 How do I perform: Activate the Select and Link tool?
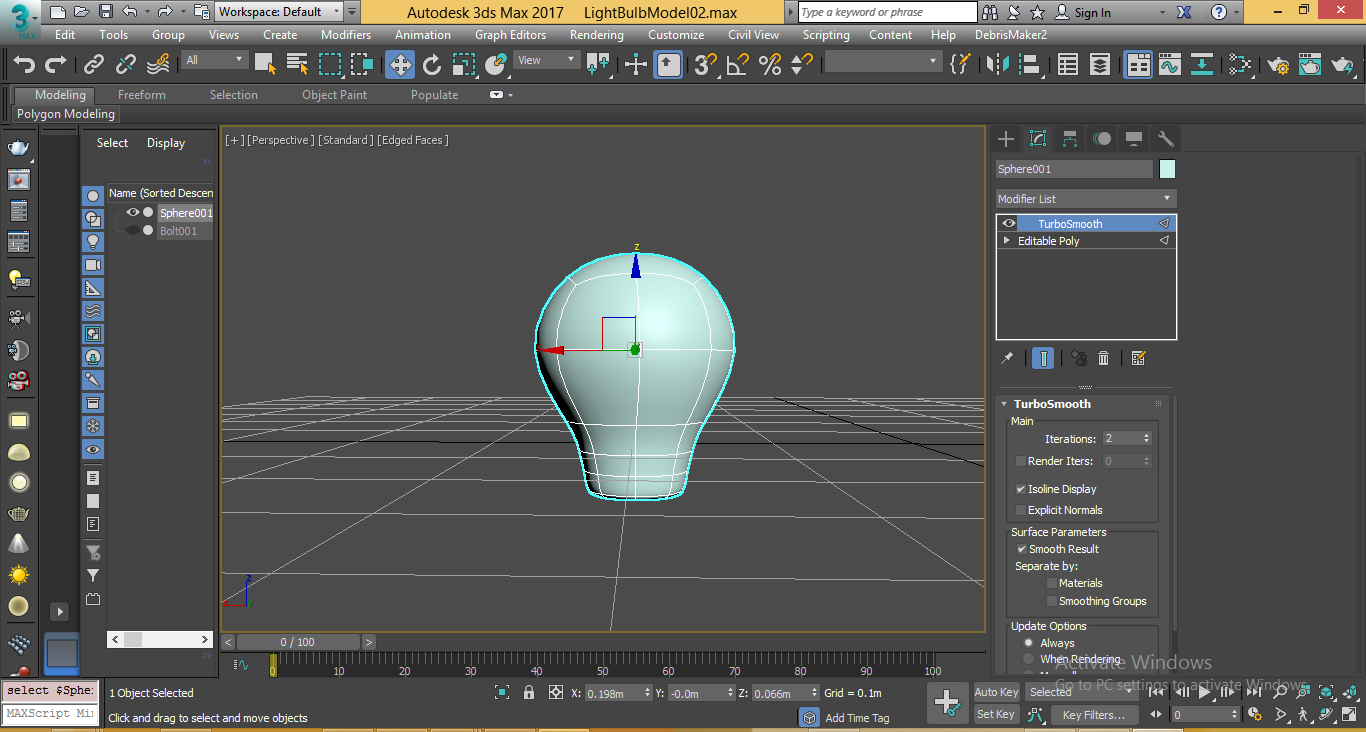click(94, 64)
